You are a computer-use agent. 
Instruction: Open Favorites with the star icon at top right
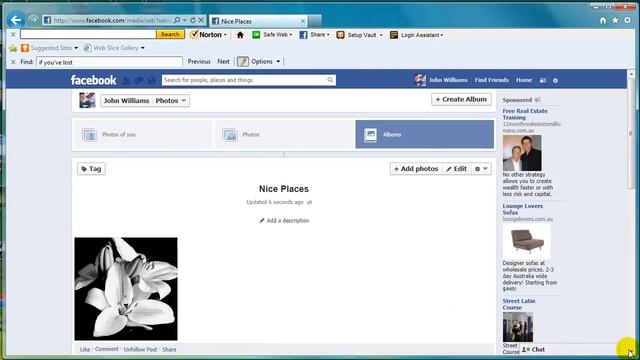coord(615,20)
